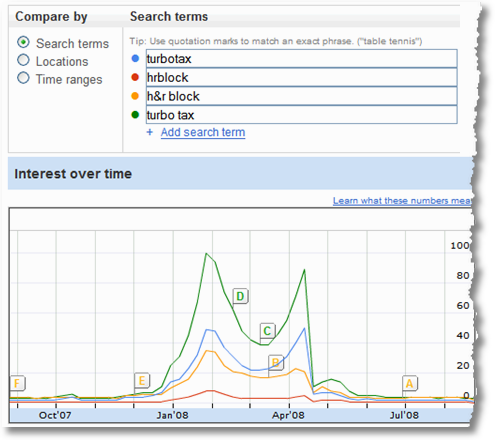Click news marker A on the chart
Viewport: 495px width, 440px height.
pyautogui.click(x=410, y=384)
